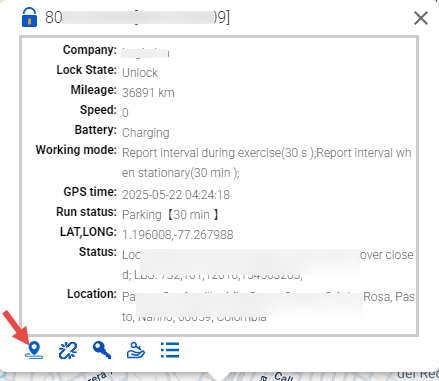Click the blue padlock icon beside device ID

coord(29,17)
